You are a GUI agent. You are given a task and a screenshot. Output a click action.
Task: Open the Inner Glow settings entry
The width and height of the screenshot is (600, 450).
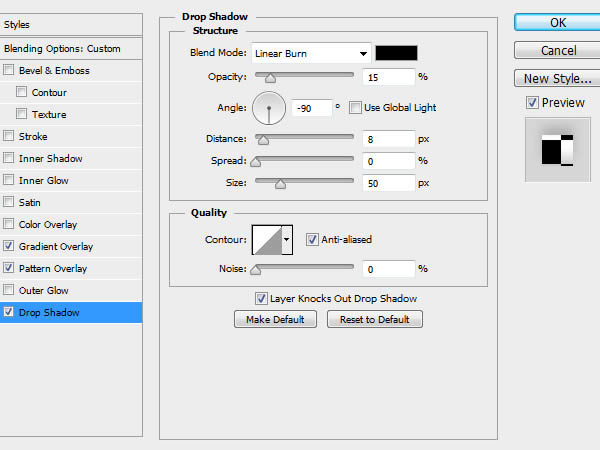pos(44,180)
